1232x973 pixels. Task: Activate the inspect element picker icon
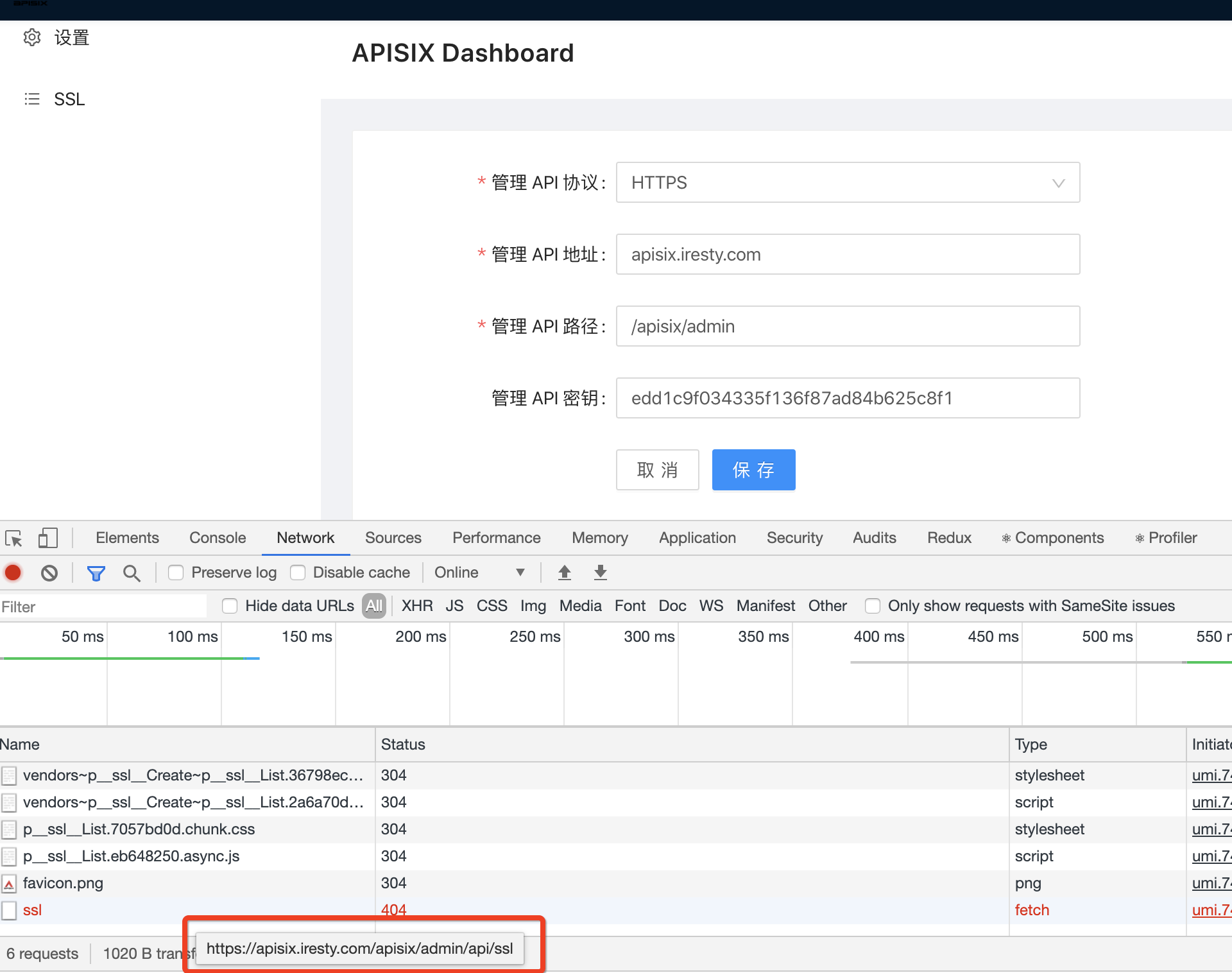pos(13,538)
